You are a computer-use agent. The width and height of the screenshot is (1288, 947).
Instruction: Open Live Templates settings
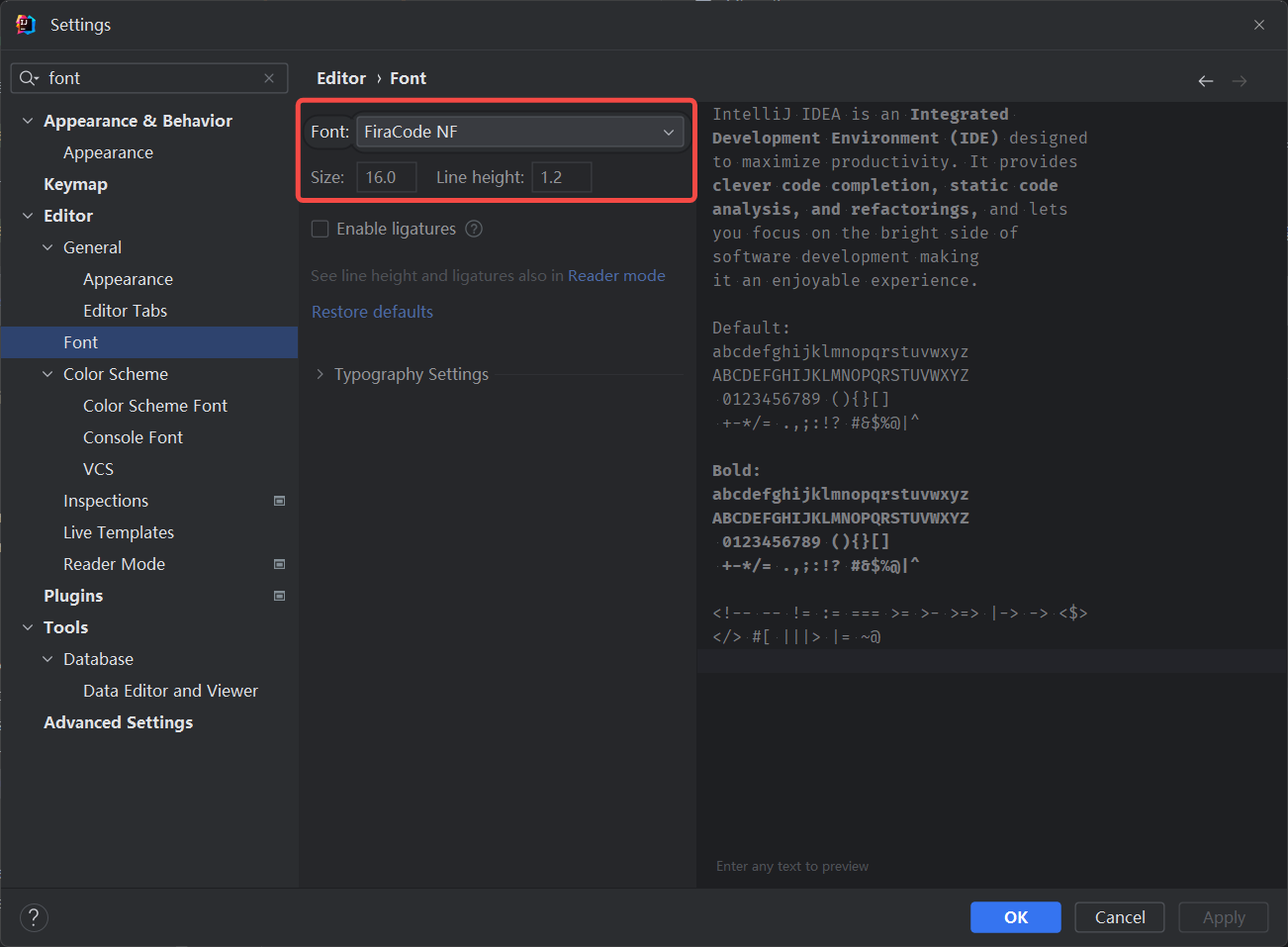coord(119,532)
